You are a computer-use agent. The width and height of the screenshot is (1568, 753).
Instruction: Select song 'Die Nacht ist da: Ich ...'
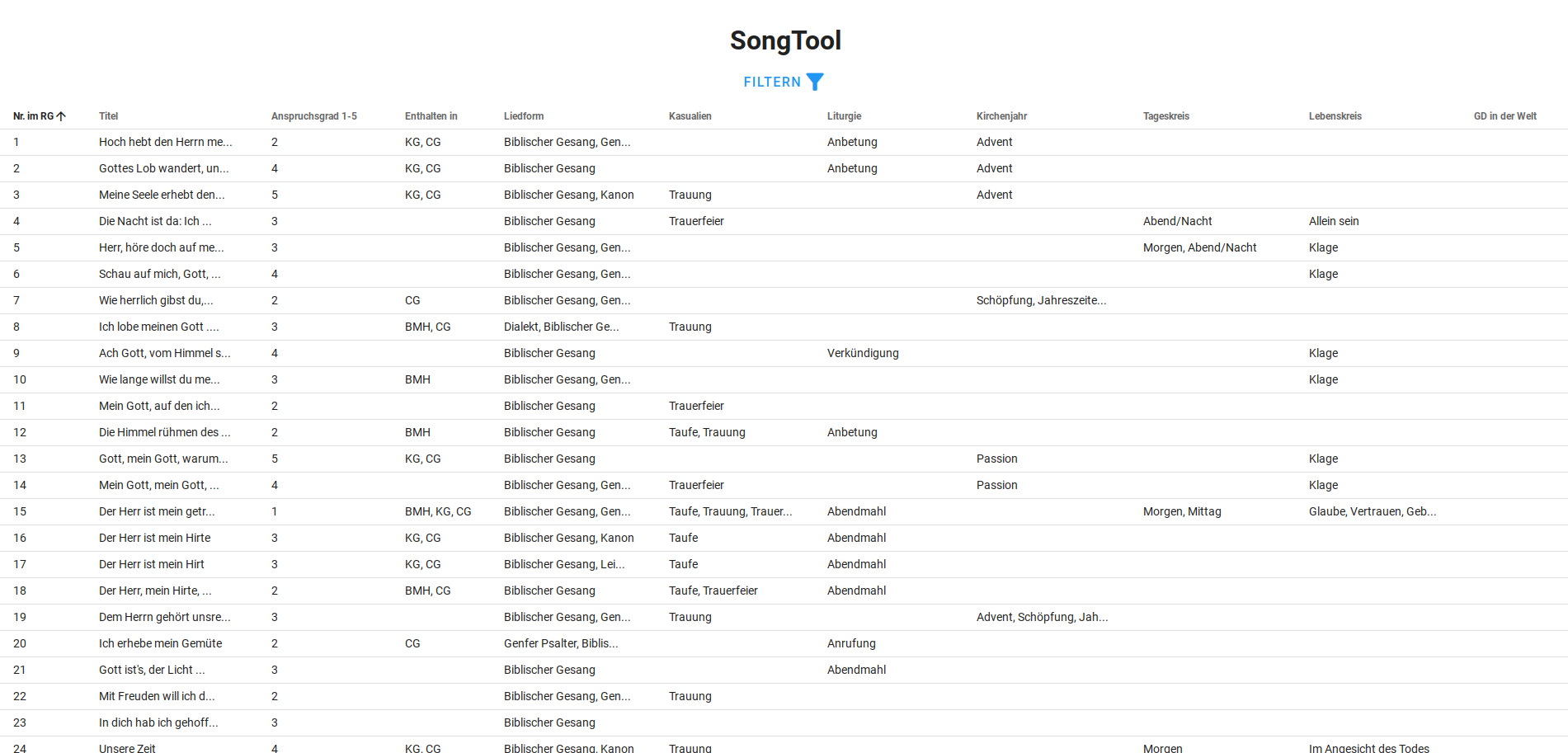(x=155, y=221)
